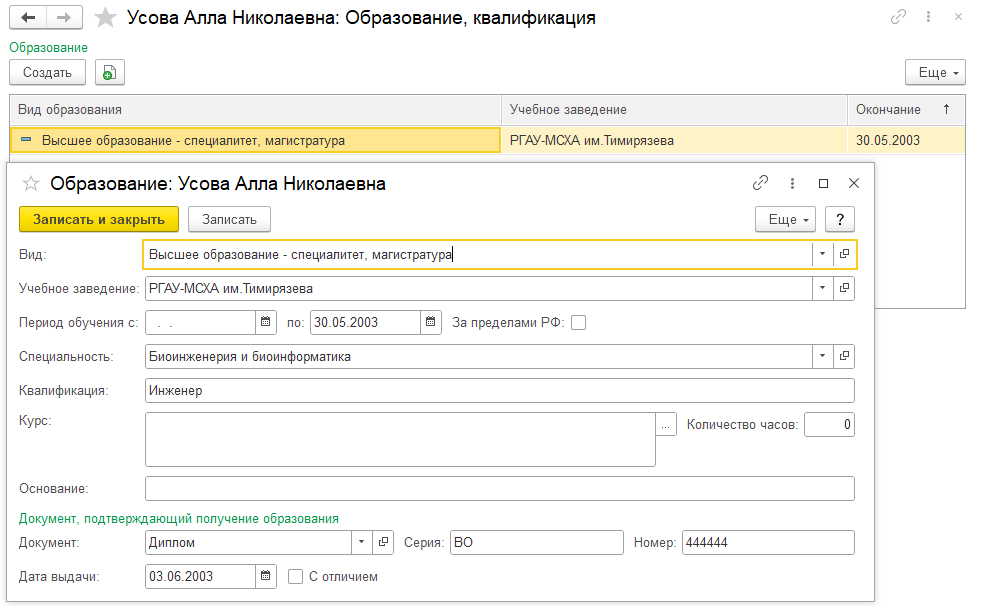Expand the Специальность dropdown list

pyautogui.click(x=822, y=356)
